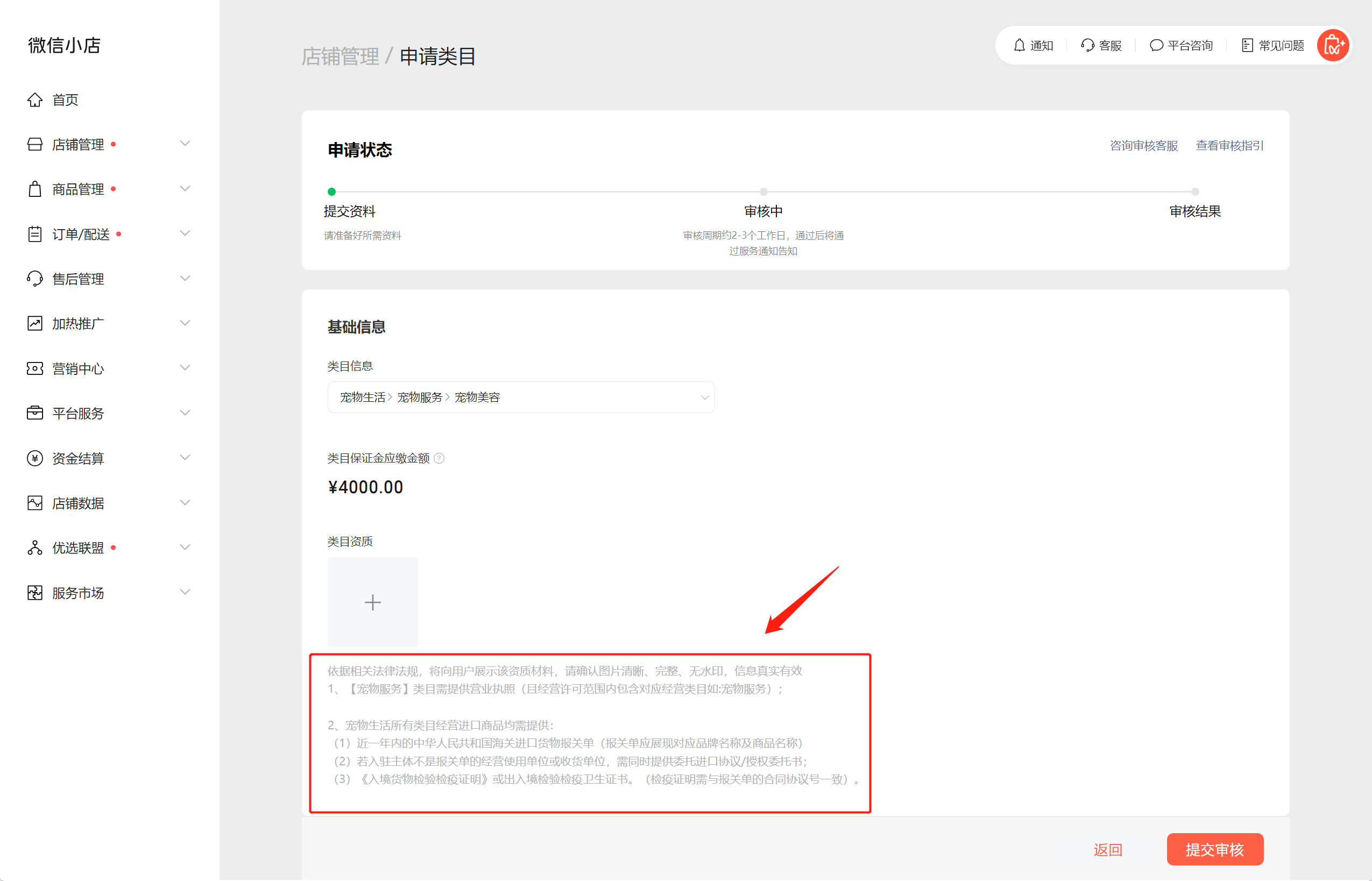The width and height of the screenshot is (1372, 881).
Task: Click the question mark beside 类目保证金应缴金额
Action: pyautogui.click(x=439, y=458)
